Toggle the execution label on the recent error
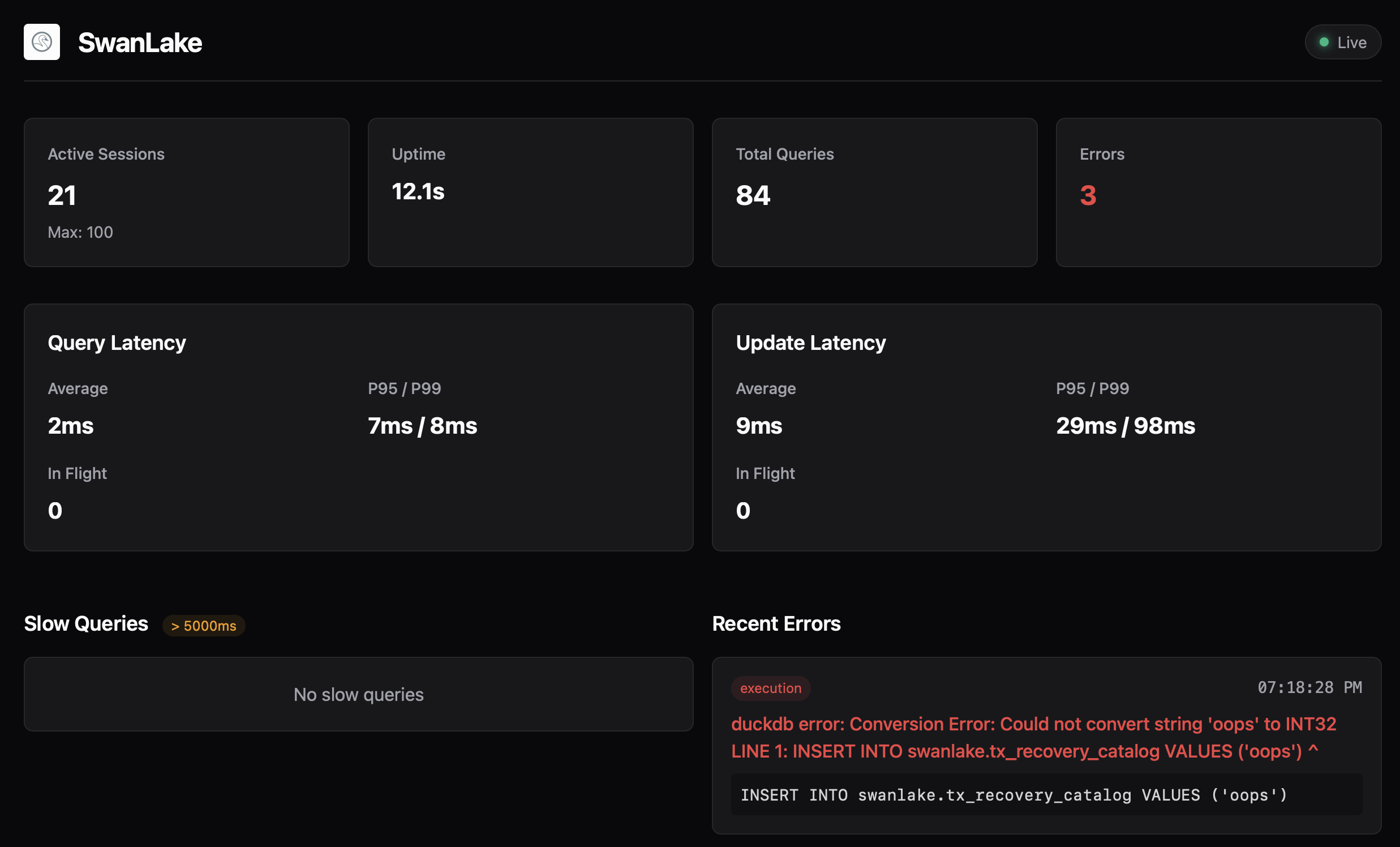Image resolution: width=1400 pixels, height=847 pixels. click(771, 688)
